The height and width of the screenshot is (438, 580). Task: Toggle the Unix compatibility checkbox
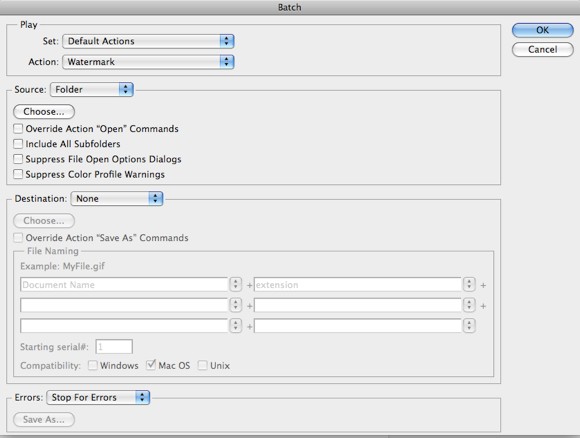[202, 365]
